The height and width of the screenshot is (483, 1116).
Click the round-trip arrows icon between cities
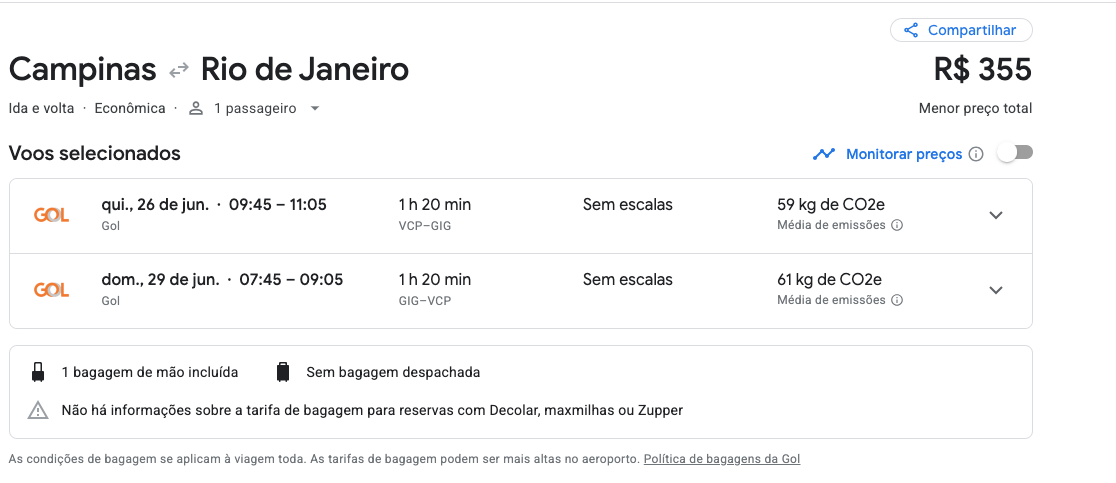179,70
